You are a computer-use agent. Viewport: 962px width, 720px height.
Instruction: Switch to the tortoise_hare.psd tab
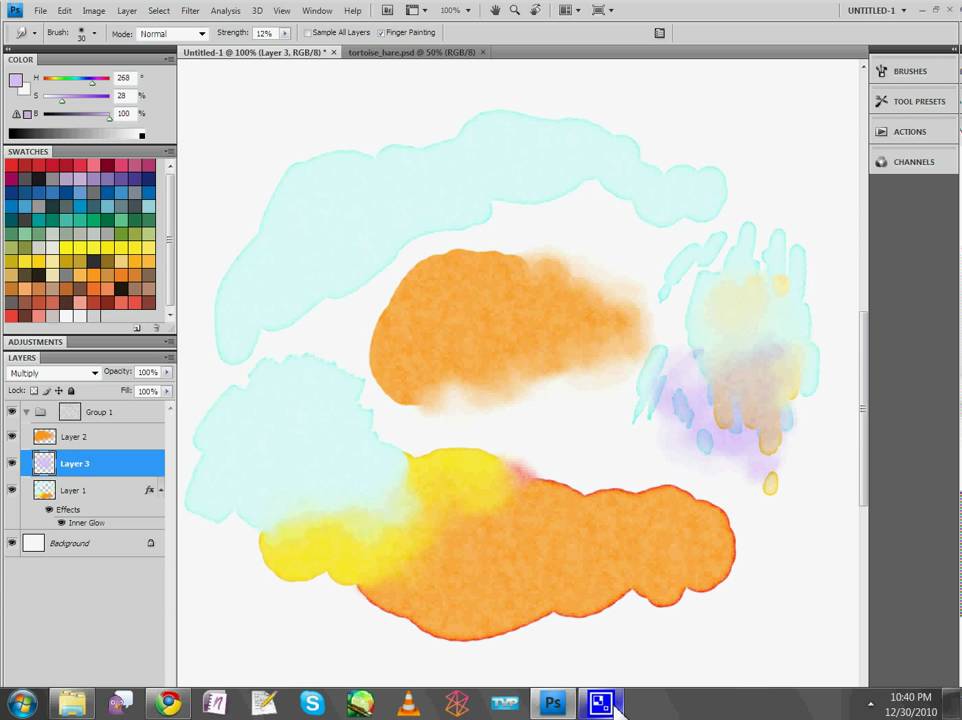[410, 52]
